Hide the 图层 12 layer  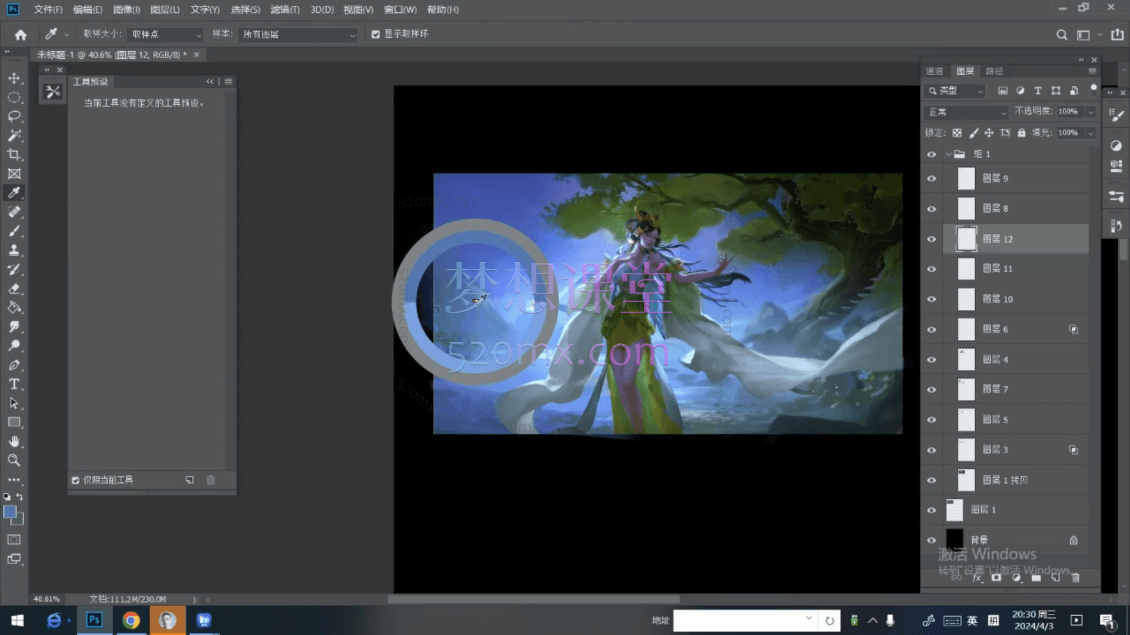[931, 239]
